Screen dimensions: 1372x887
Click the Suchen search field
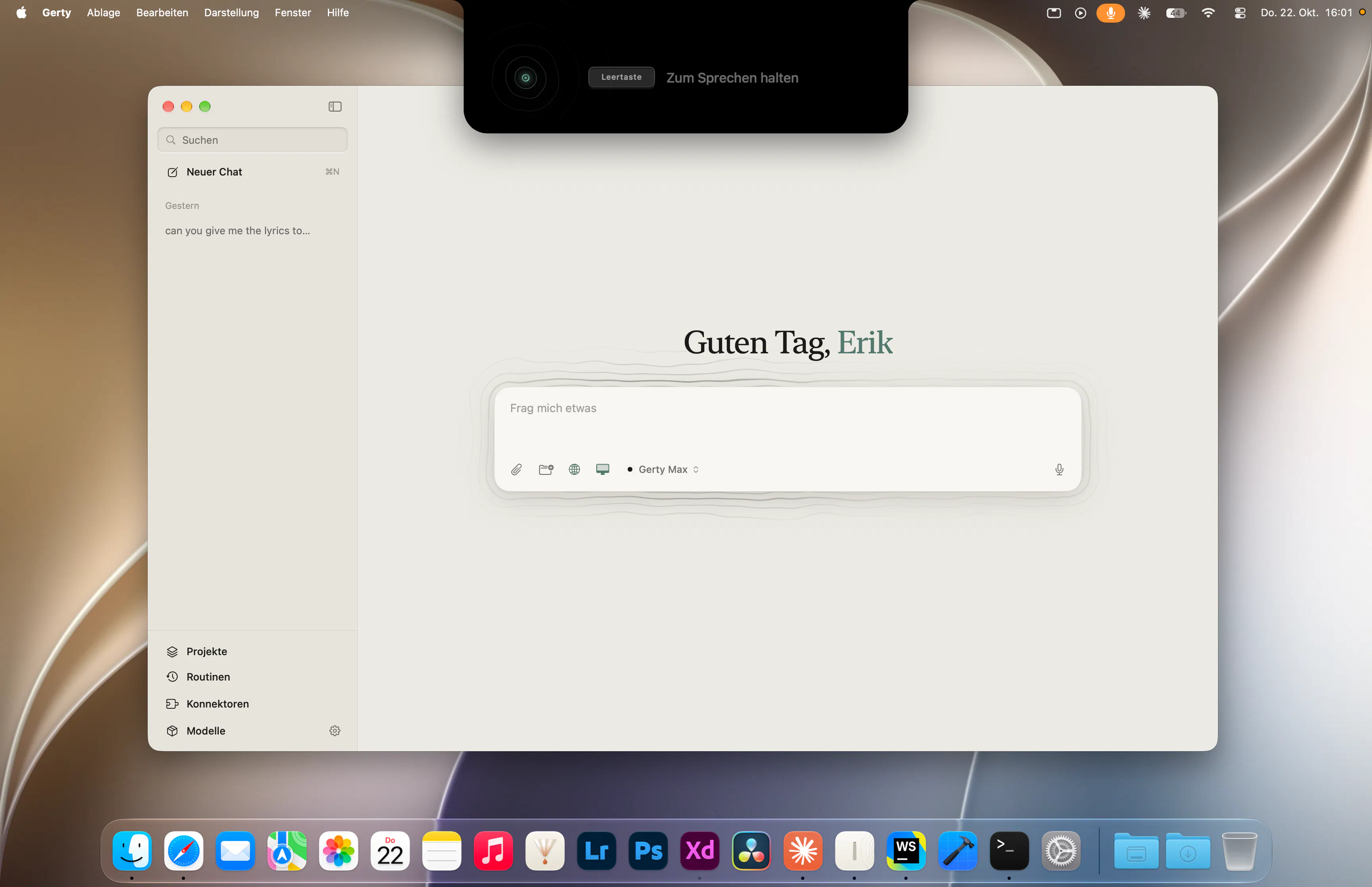pyautogui.click(x=252, y=140)
